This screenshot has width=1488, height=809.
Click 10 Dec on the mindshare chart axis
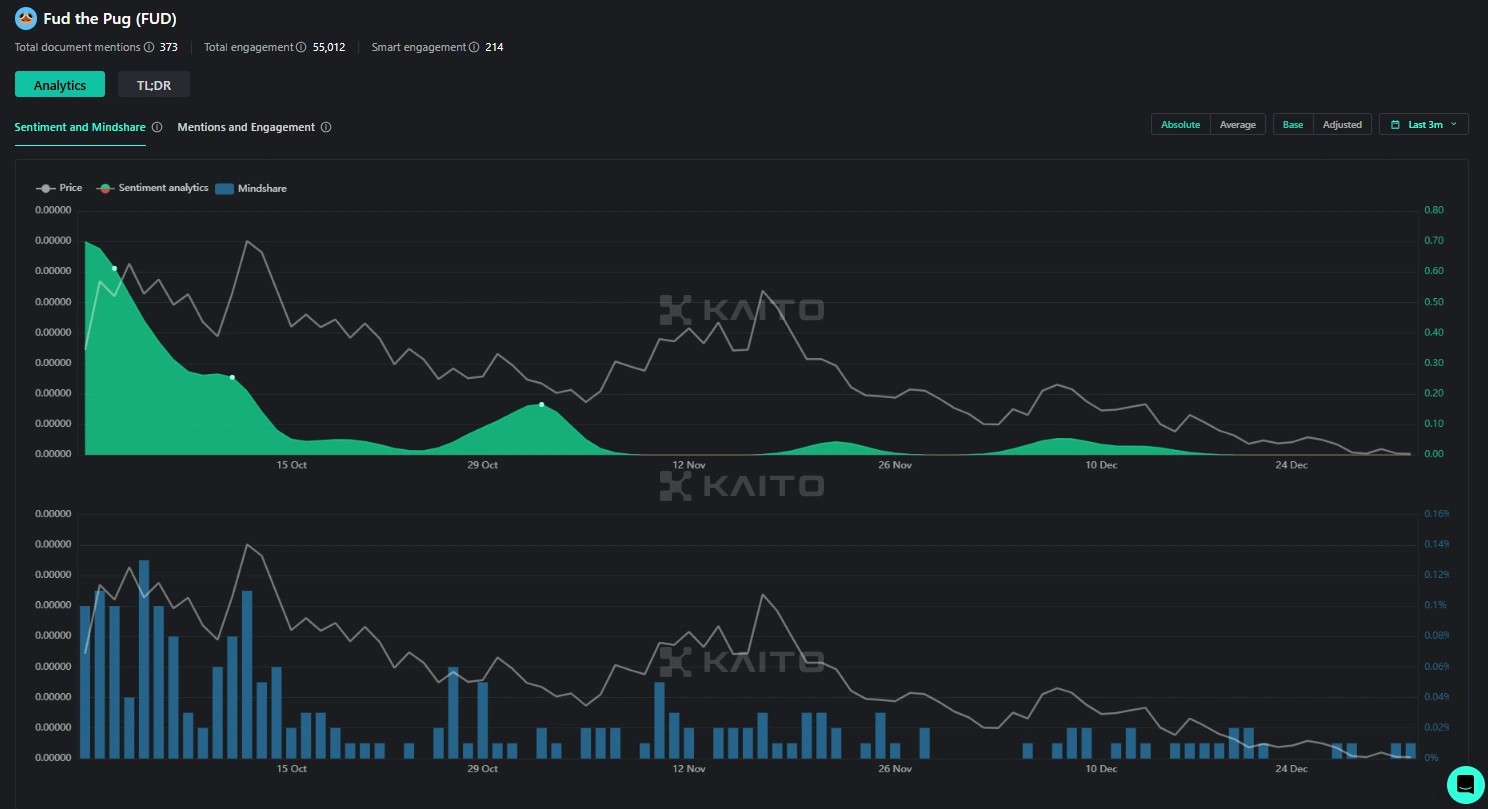(x=1101, y=769)
